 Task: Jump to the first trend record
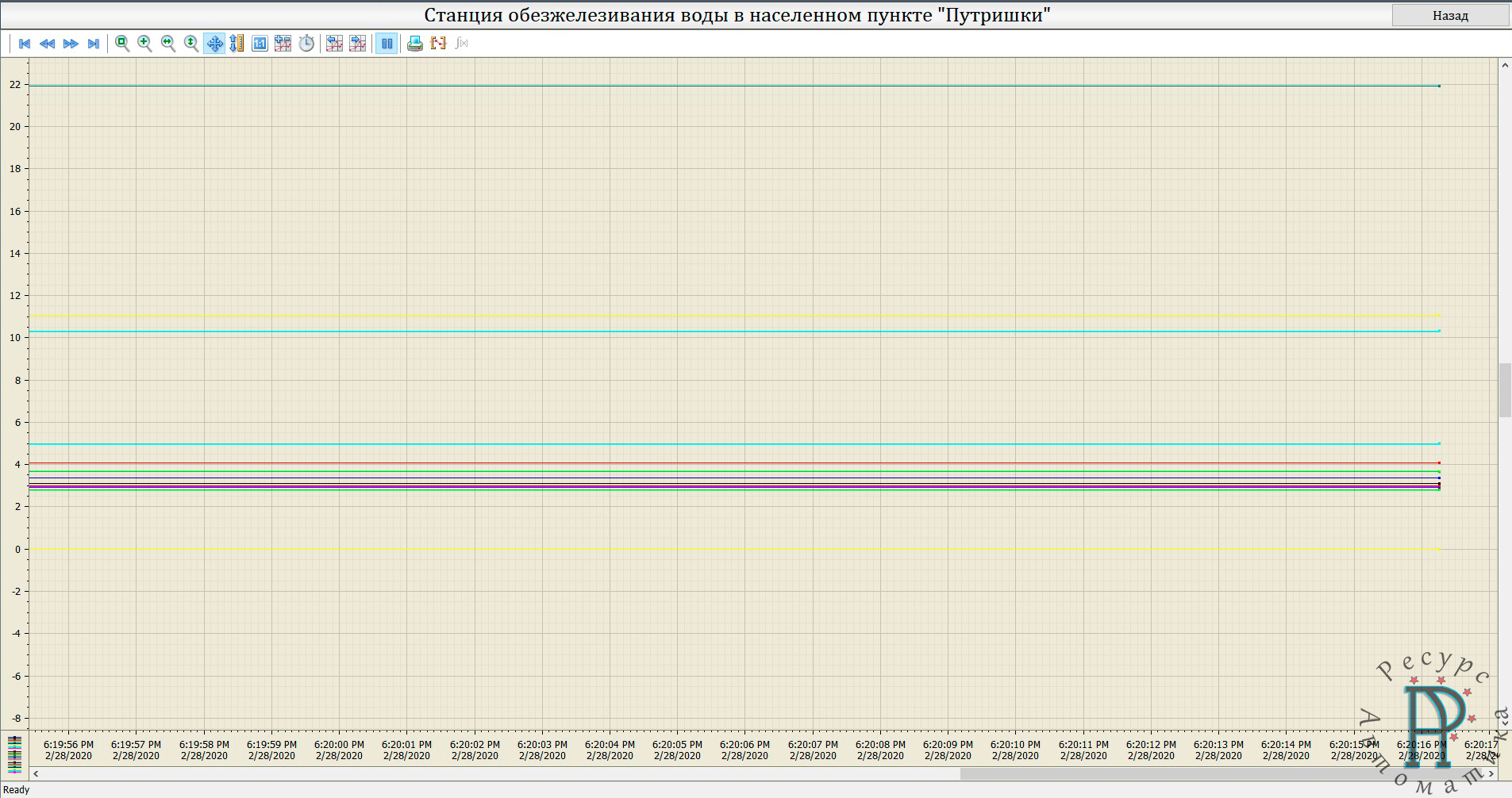[25, 44]
